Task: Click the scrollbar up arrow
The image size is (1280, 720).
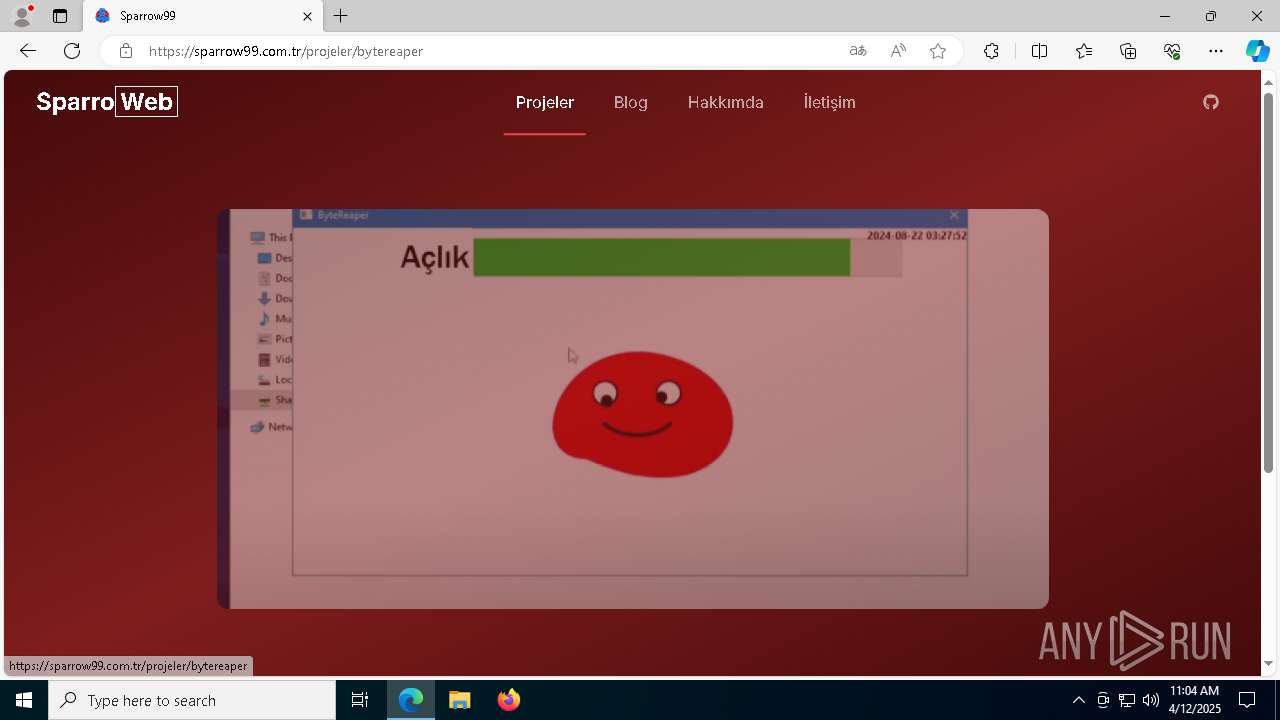Action: tap(1269, 81)
